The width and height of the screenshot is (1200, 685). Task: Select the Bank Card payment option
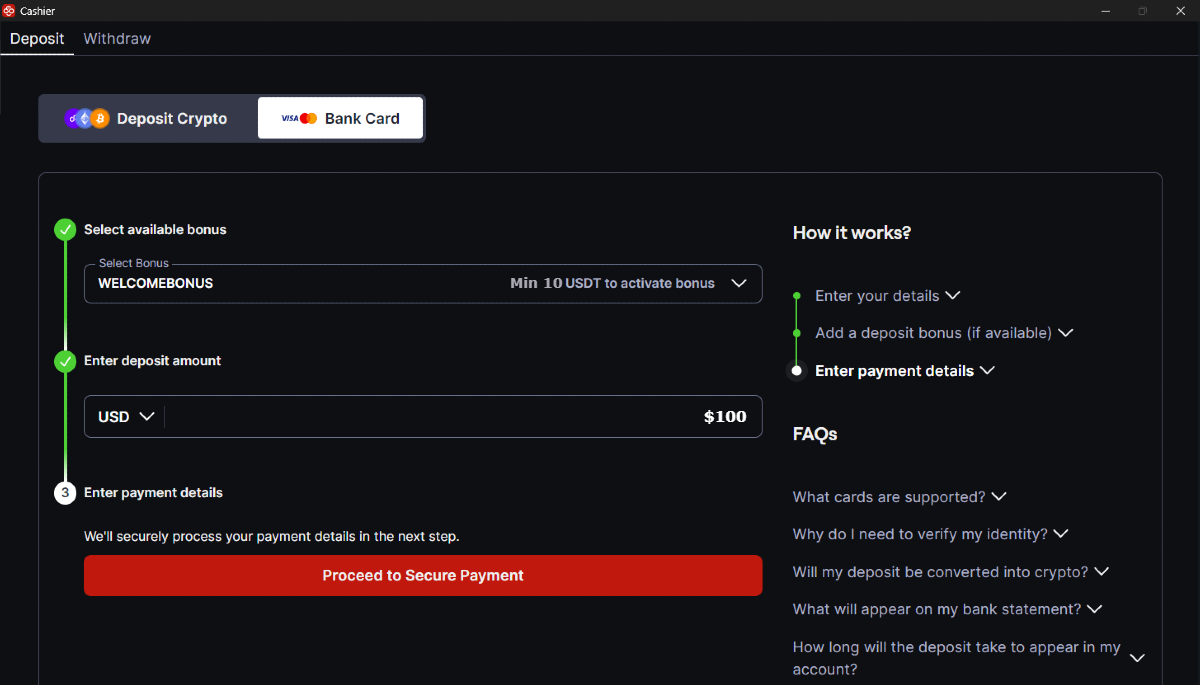tap(340, 118)
